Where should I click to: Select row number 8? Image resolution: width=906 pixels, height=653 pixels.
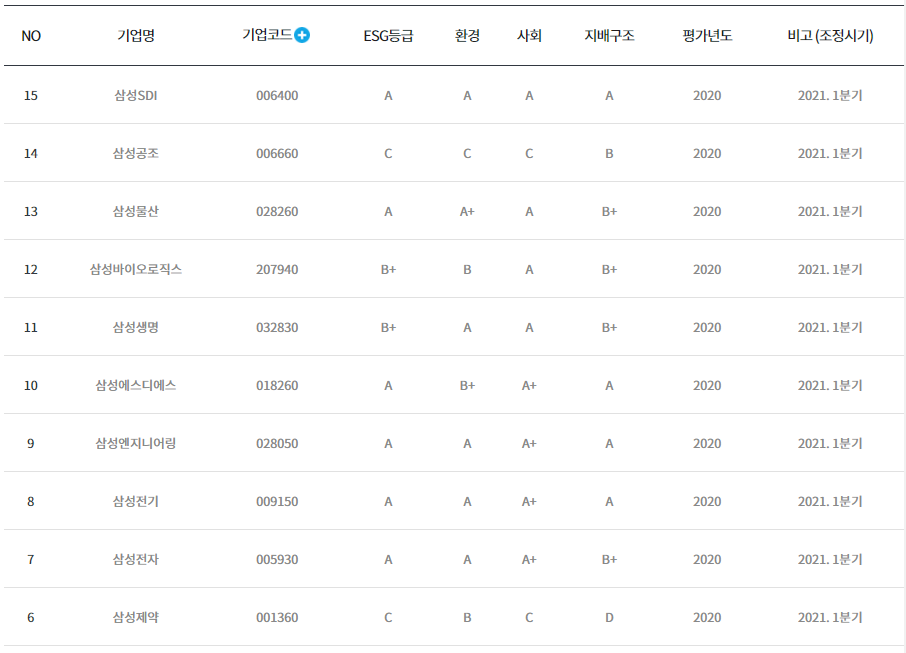[x=31, y=502]
